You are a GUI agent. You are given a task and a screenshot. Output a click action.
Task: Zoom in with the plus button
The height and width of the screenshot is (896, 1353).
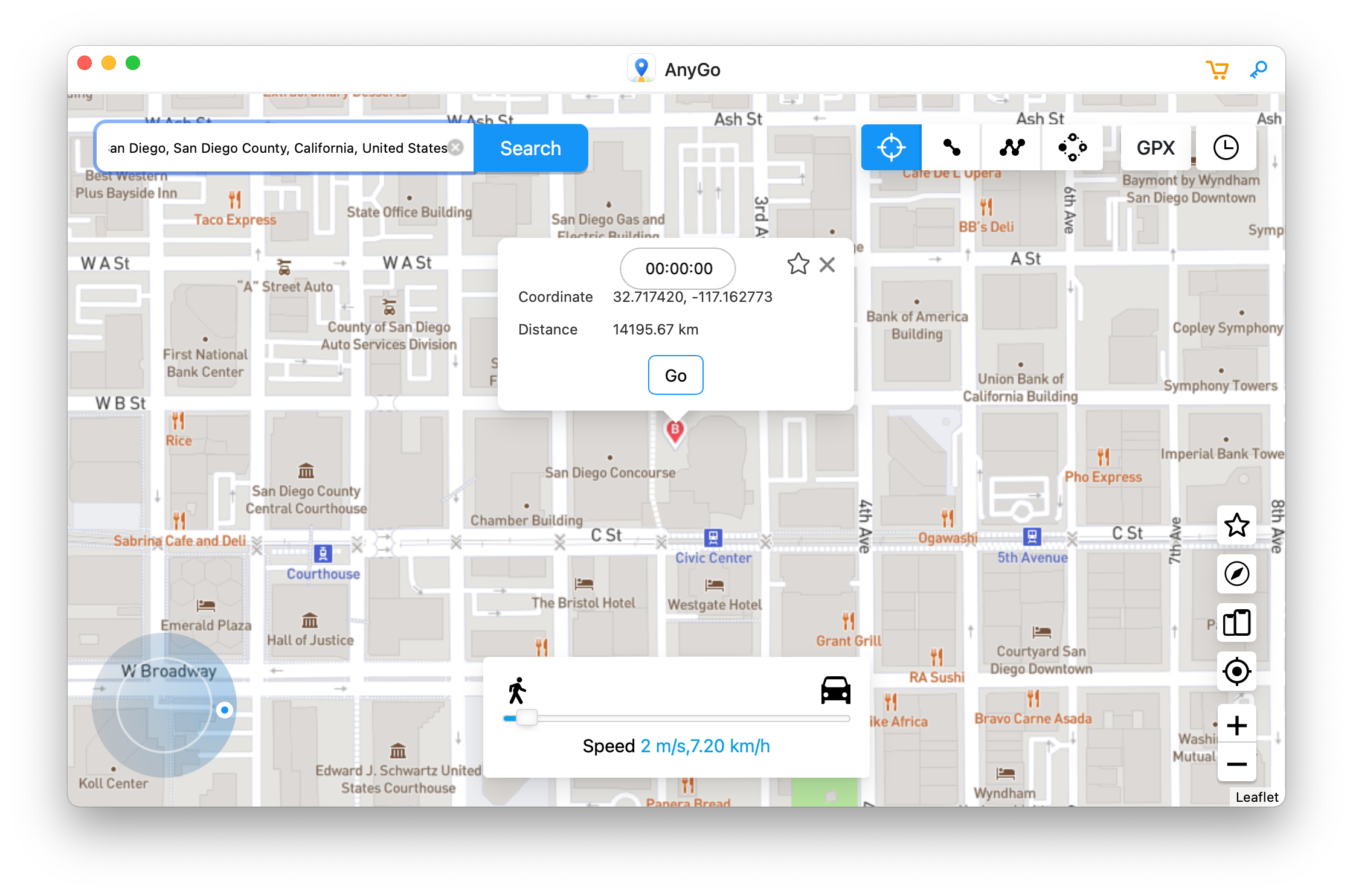[x=1236, y=725]
